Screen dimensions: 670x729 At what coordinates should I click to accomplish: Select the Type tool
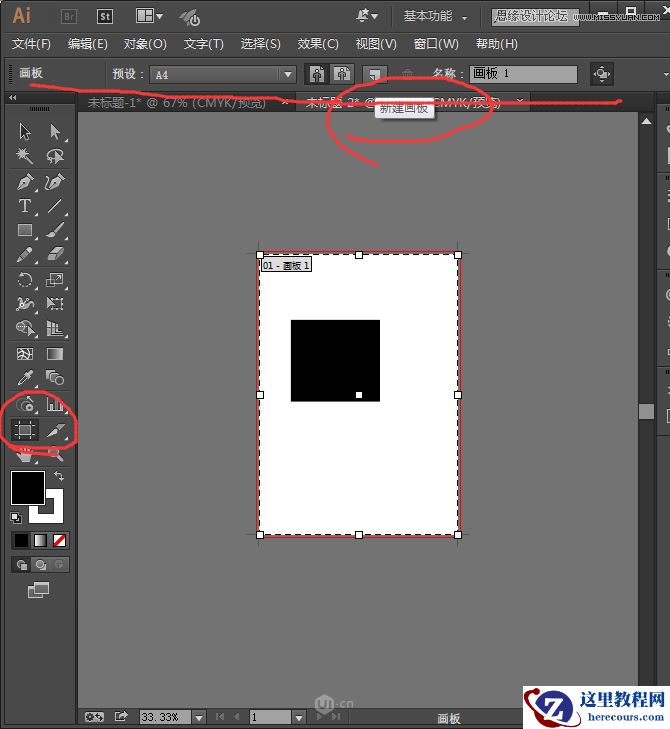click(x=25, y=205)
